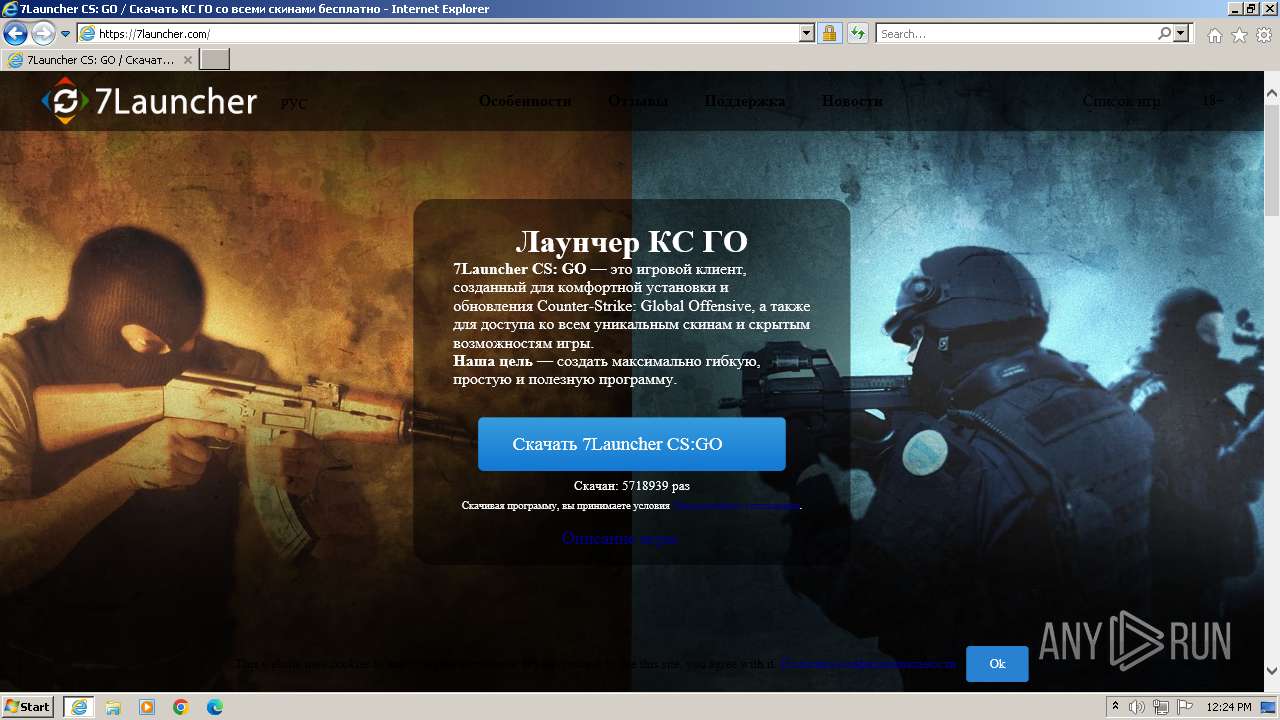Click the Скачать 7Launcher CS:GO button

632,444
